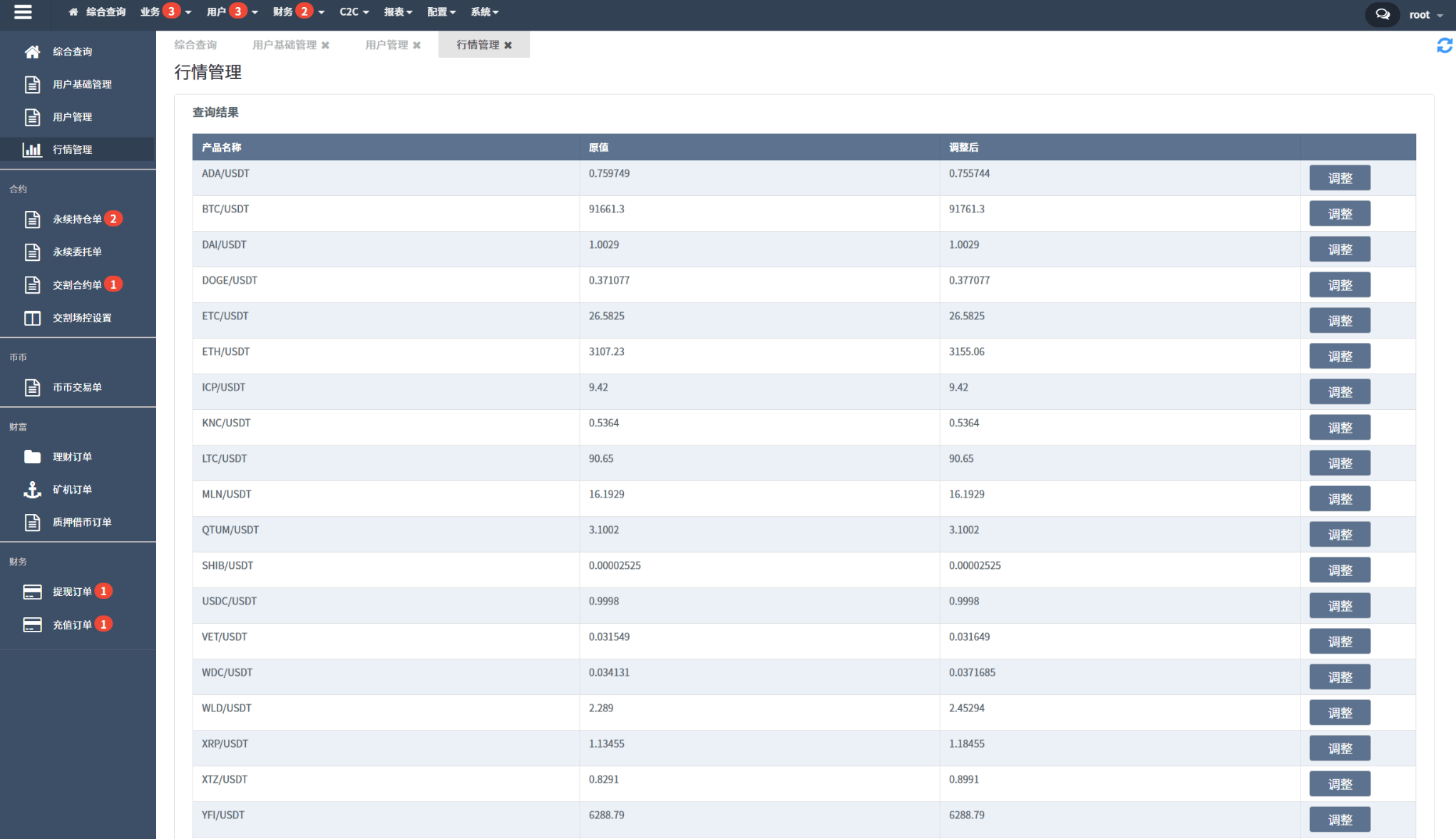Click document icon for 币币交易单
The width and height of the screenshot is (1456, 839).
tap(32, 387)
